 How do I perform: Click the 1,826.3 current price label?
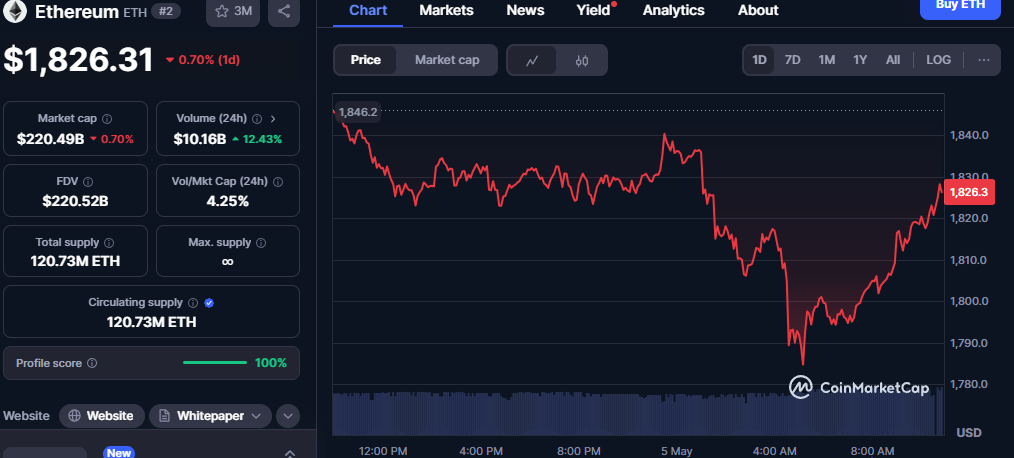pyautogui.click(x=969, y=192)
